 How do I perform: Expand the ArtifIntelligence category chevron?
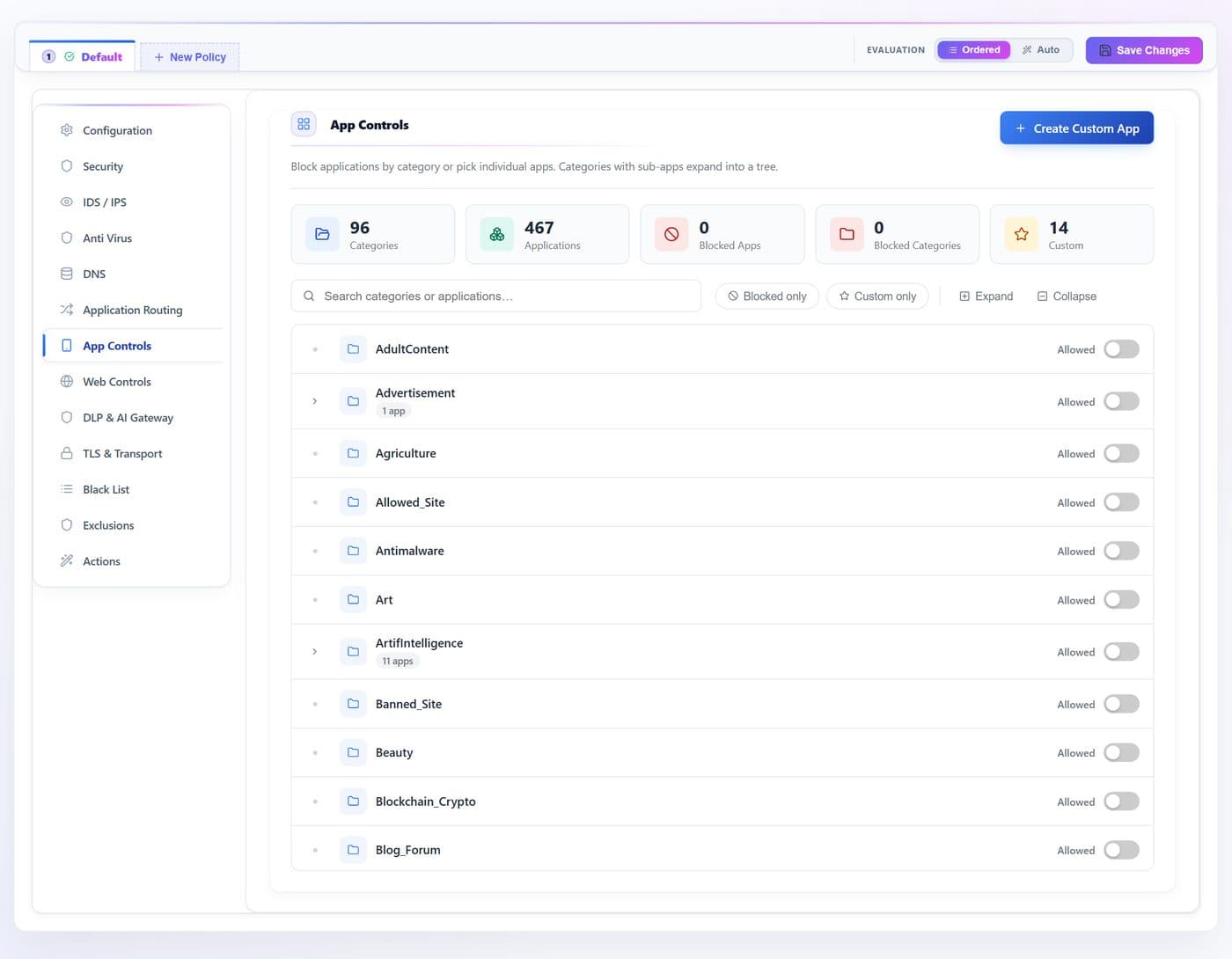(x=315, y=652)
